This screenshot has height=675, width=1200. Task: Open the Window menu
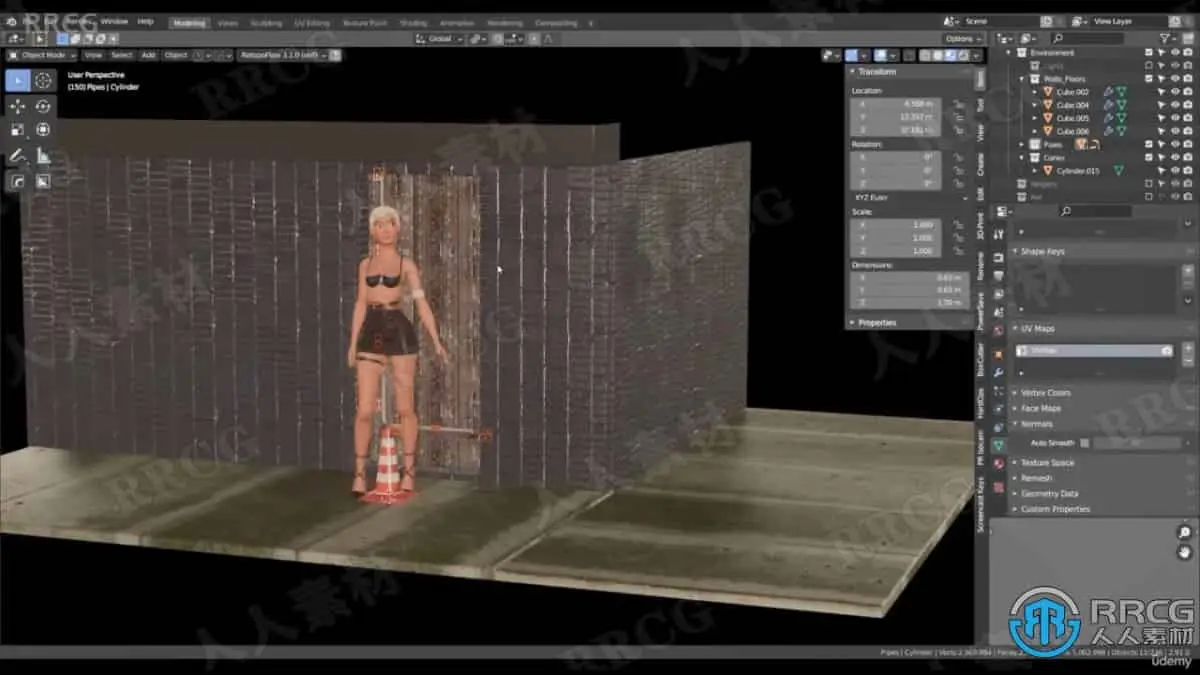(114, 21)
